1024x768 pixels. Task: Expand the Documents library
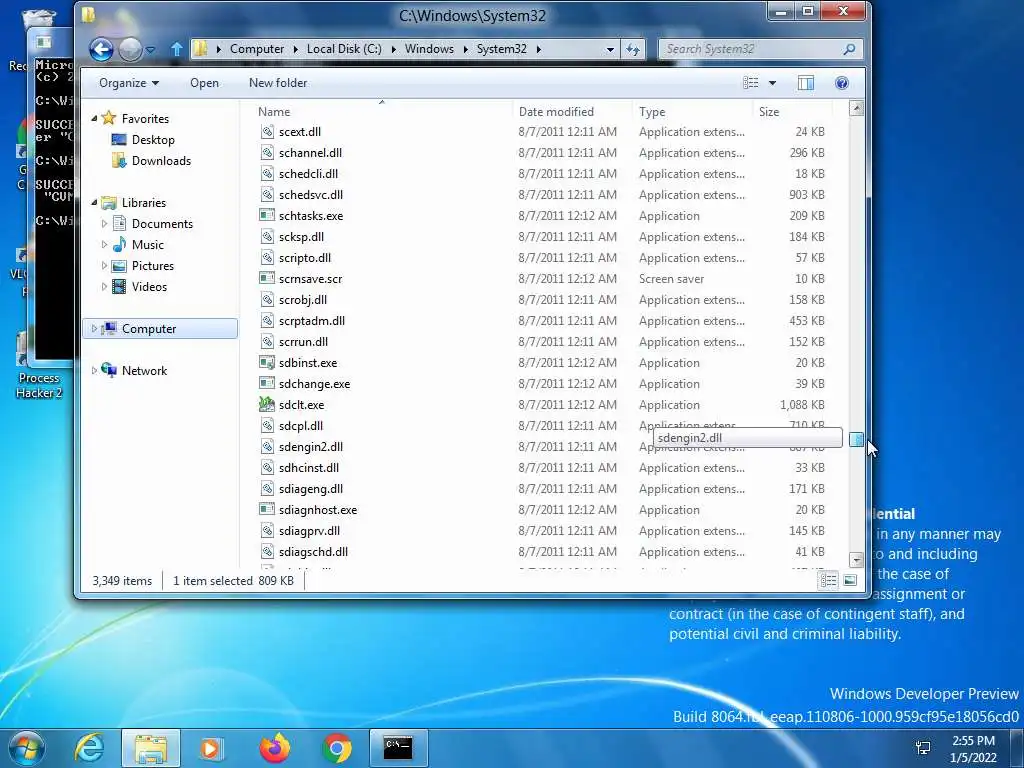coord(104,223)
